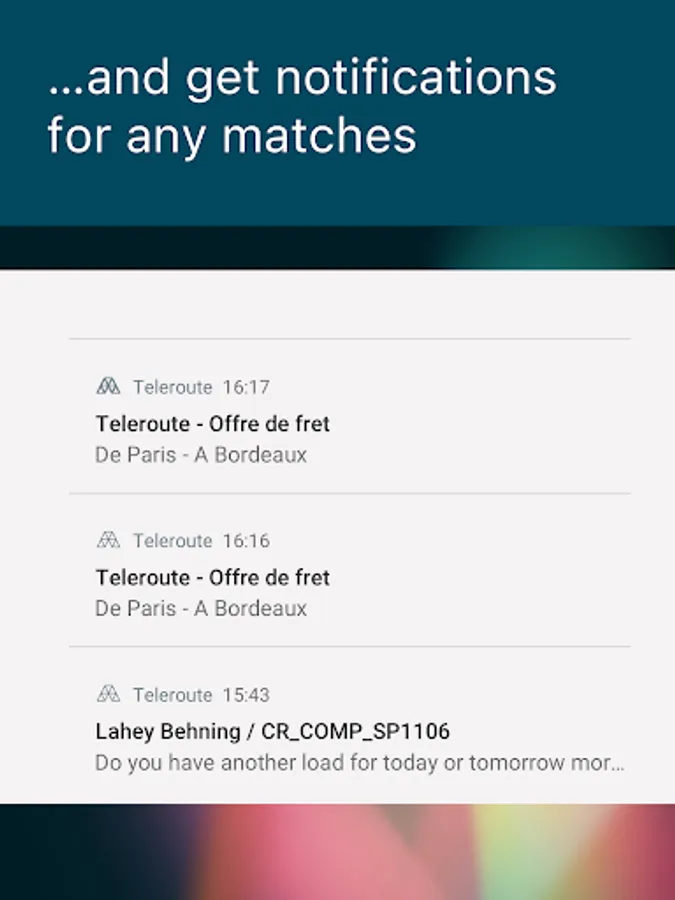Open the 16:17 Offre de fret notification title
Image resolution: width=675 pixels, height=900 pixels.
(x=212, y=424)
